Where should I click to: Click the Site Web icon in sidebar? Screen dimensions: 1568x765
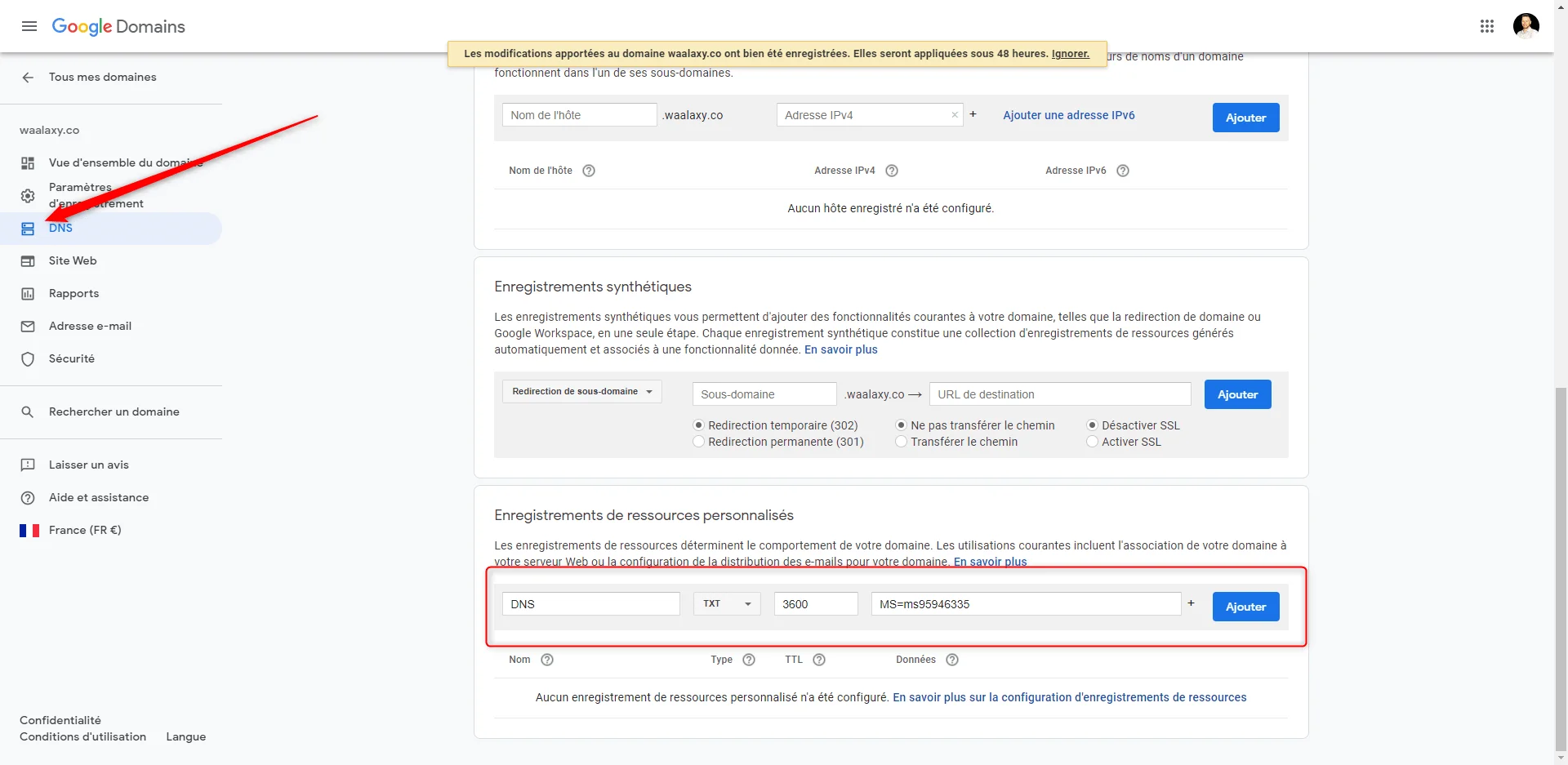coord(28,261)
